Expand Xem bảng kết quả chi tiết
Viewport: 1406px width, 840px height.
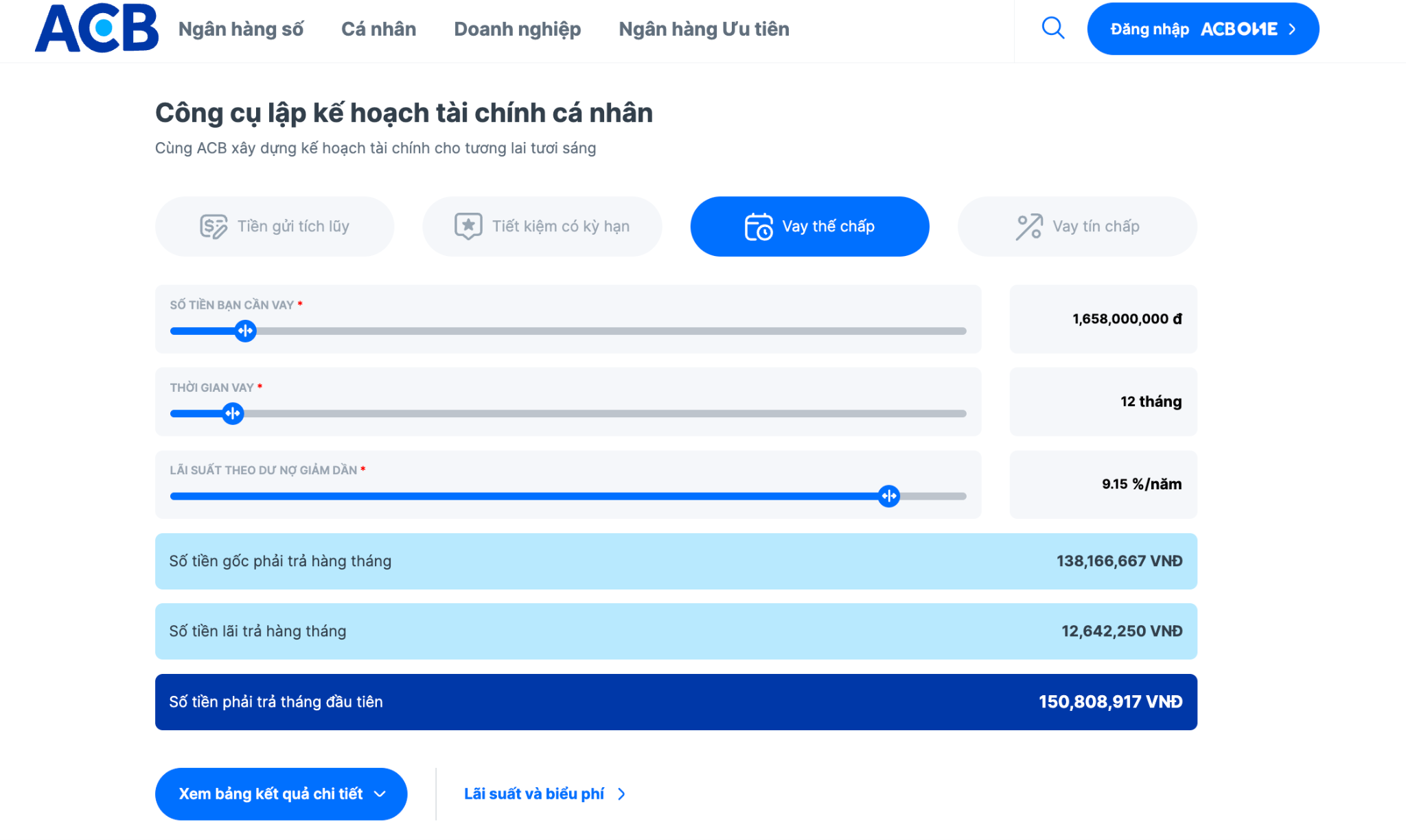281,794
